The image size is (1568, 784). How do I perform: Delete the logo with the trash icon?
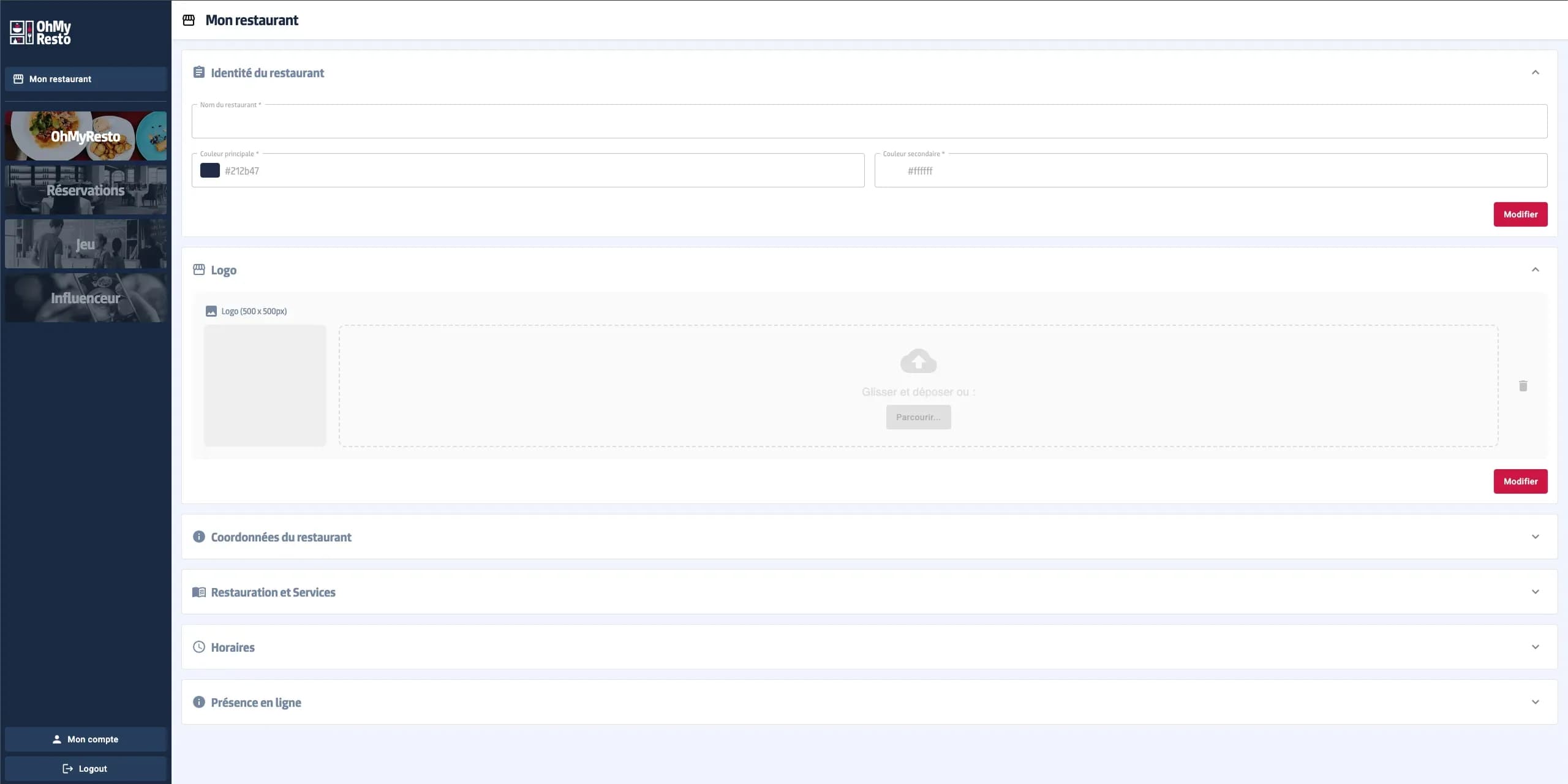1523,386
